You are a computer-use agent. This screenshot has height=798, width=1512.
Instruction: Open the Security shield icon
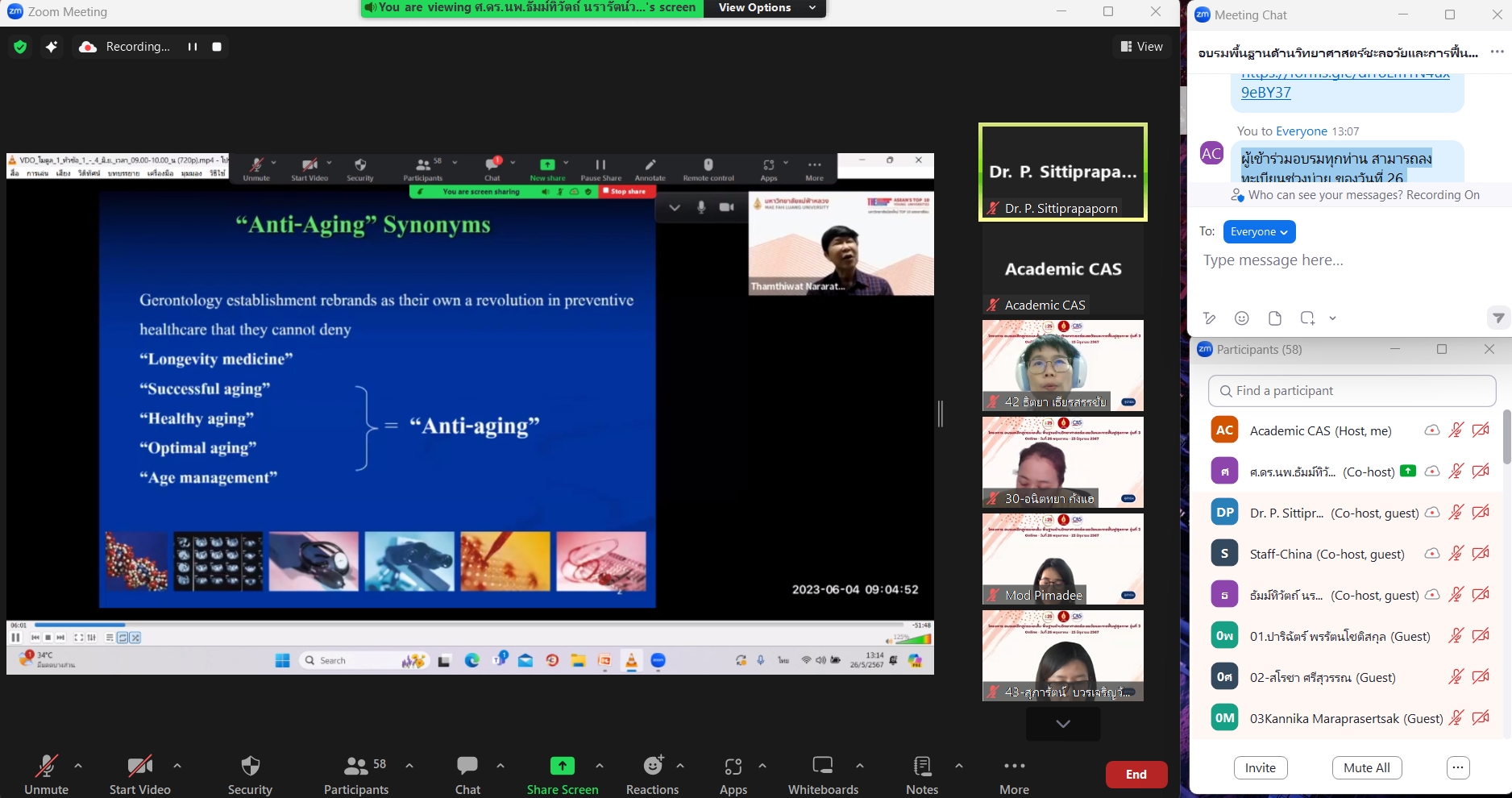click(250, 773)
